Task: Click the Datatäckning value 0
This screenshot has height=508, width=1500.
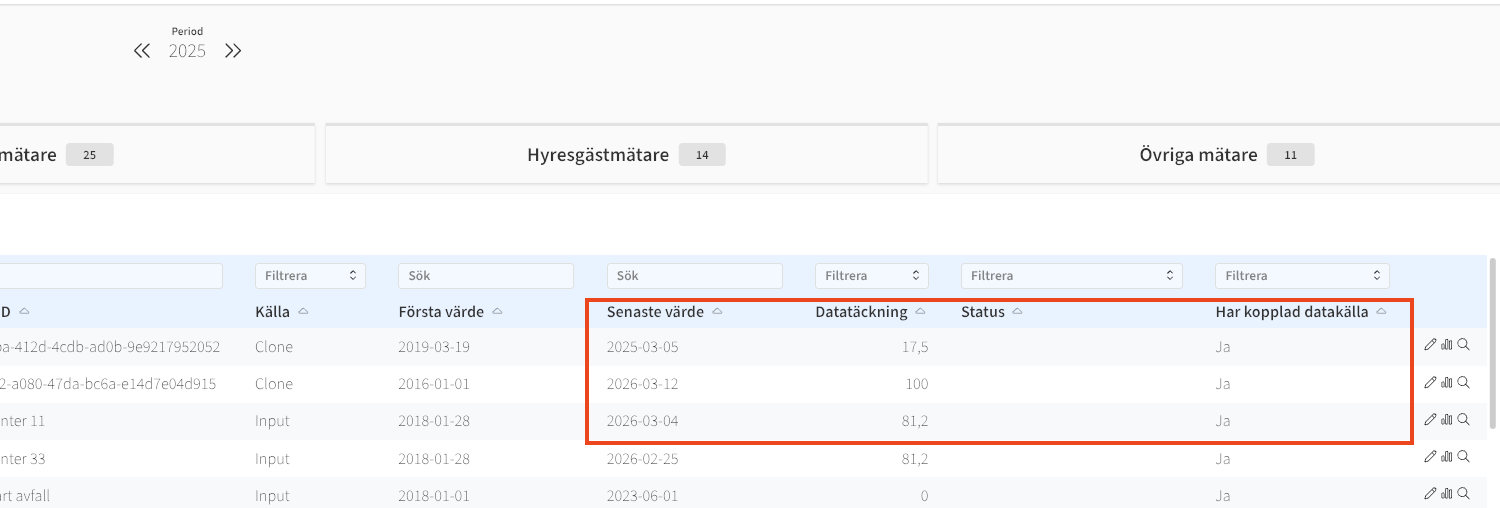Action: [924, 495]
